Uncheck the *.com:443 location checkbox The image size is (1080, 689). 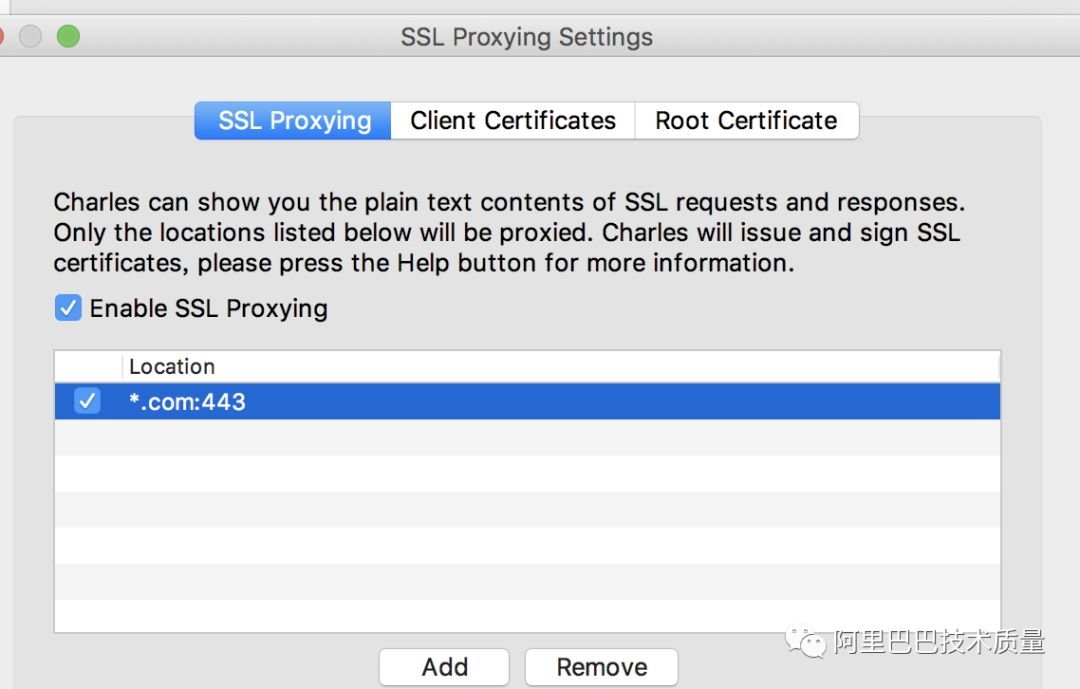pyautogui.click(x=87, y=401)
